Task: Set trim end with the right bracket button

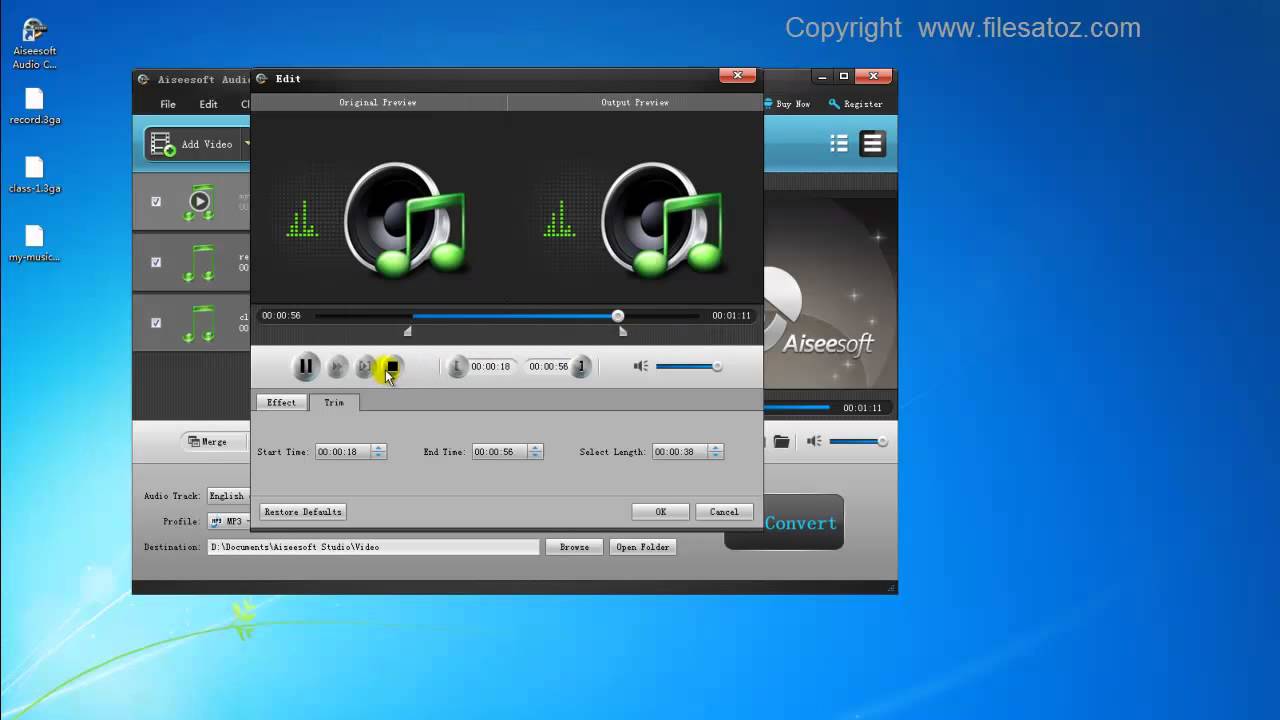Action: point(581,367)
